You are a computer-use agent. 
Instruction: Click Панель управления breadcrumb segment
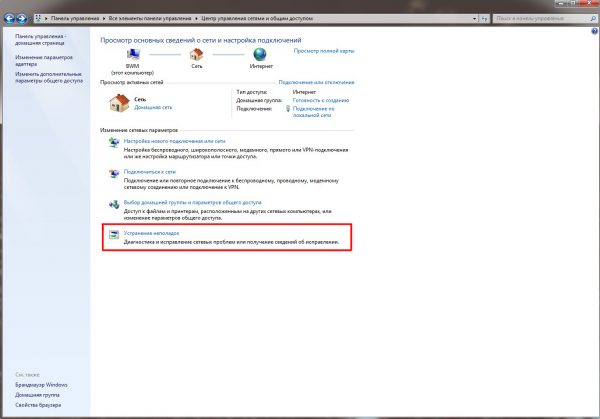(75, 18)
